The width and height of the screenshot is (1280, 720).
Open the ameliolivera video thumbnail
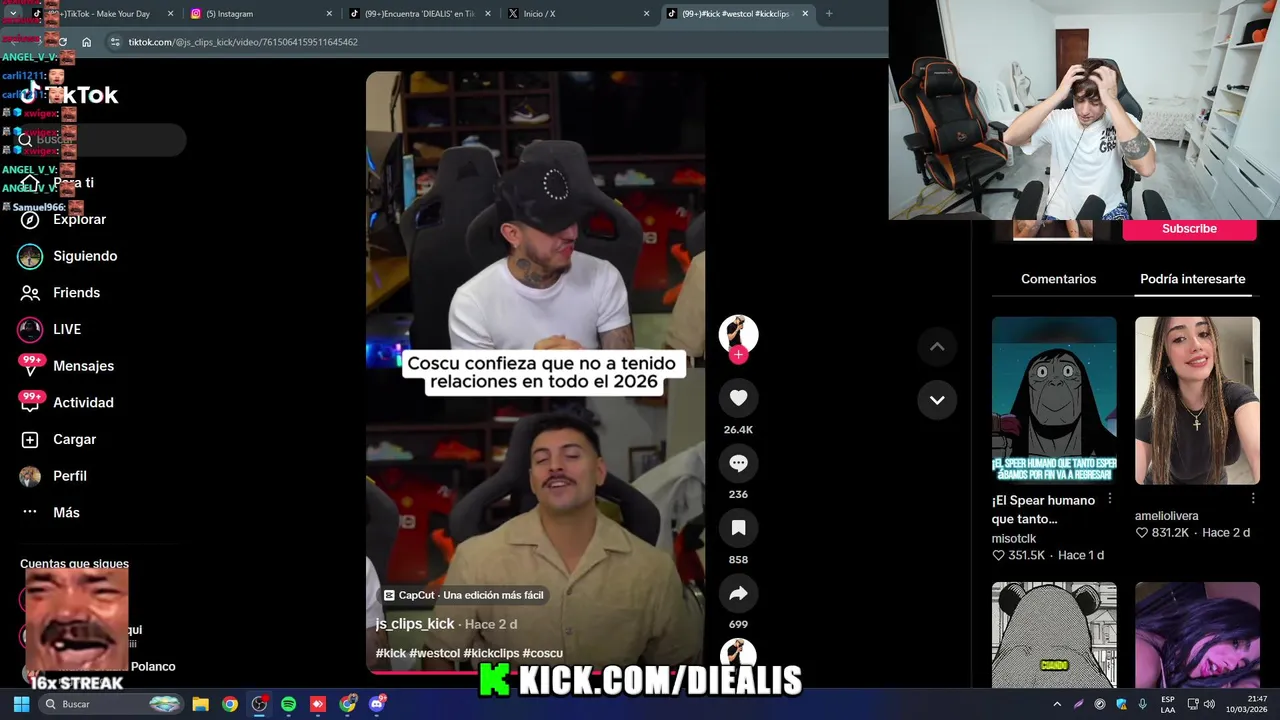coord(1197,400)
